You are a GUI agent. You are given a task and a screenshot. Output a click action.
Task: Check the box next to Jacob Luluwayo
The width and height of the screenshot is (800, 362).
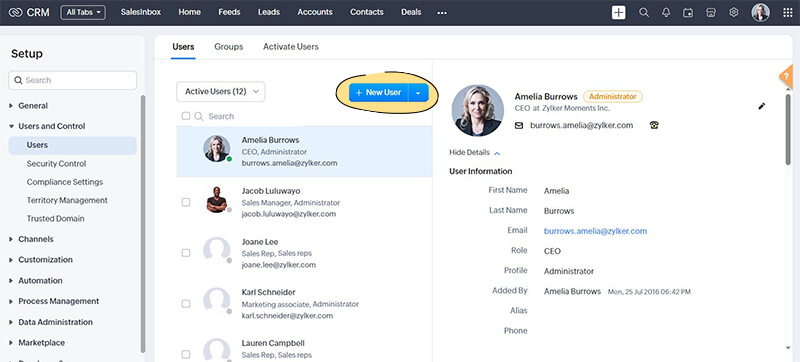(186, 202)
